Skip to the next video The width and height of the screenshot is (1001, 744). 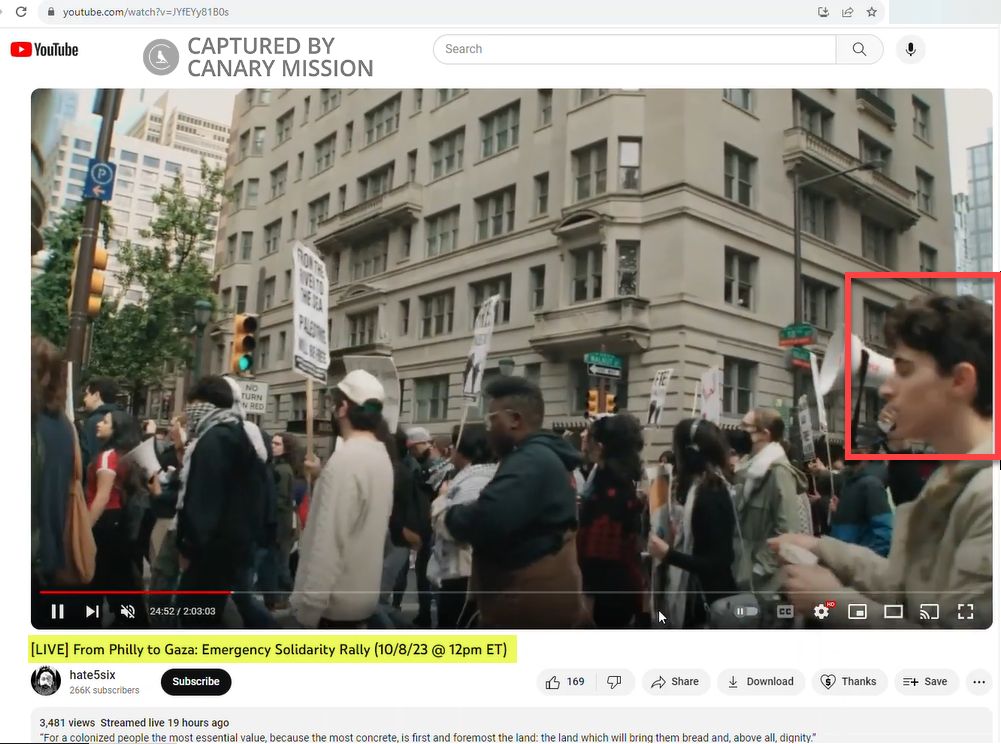coord(92,611)
